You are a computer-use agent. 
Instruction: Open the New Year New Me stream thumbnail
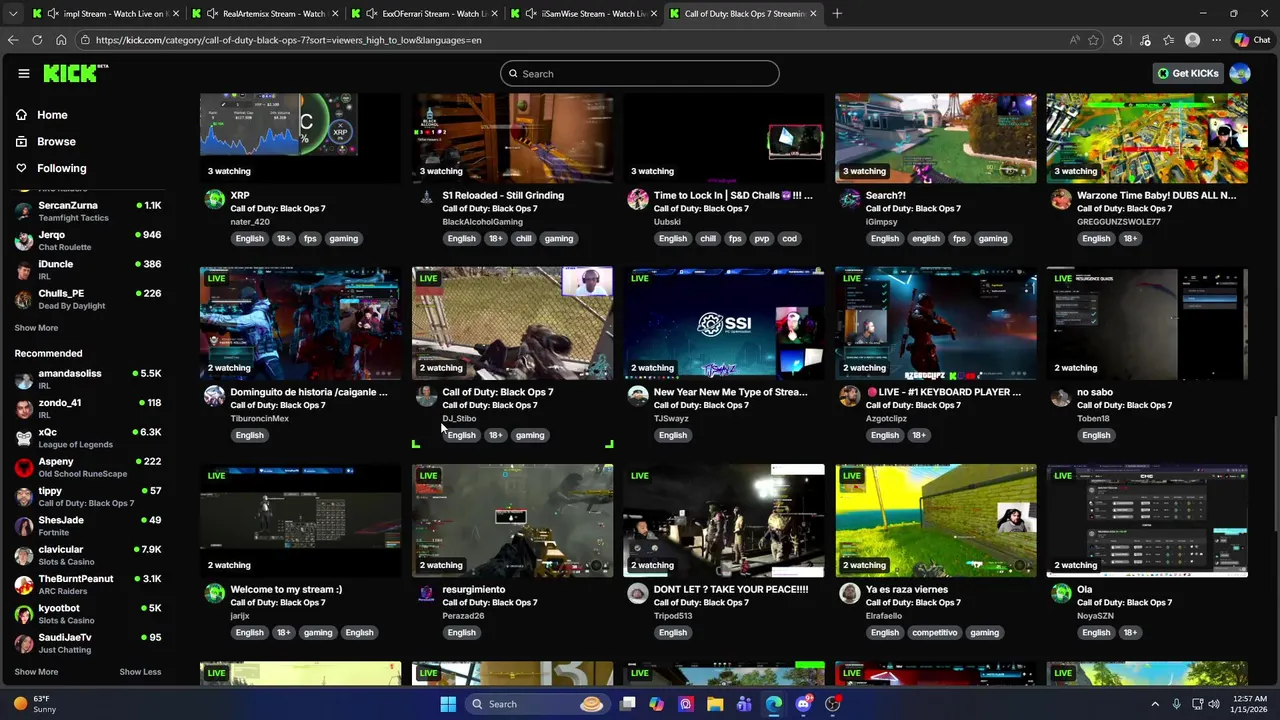coord(724,323)
